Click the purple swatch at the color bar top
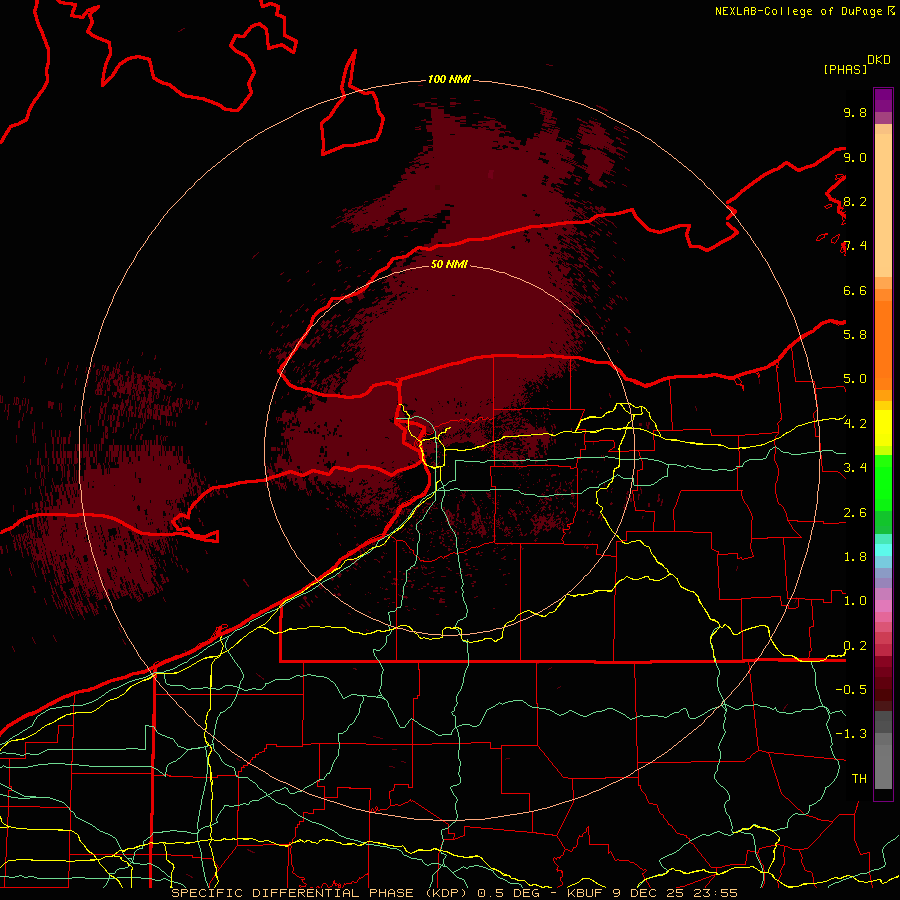Screen dimensions: 900x900 [883, 100]
